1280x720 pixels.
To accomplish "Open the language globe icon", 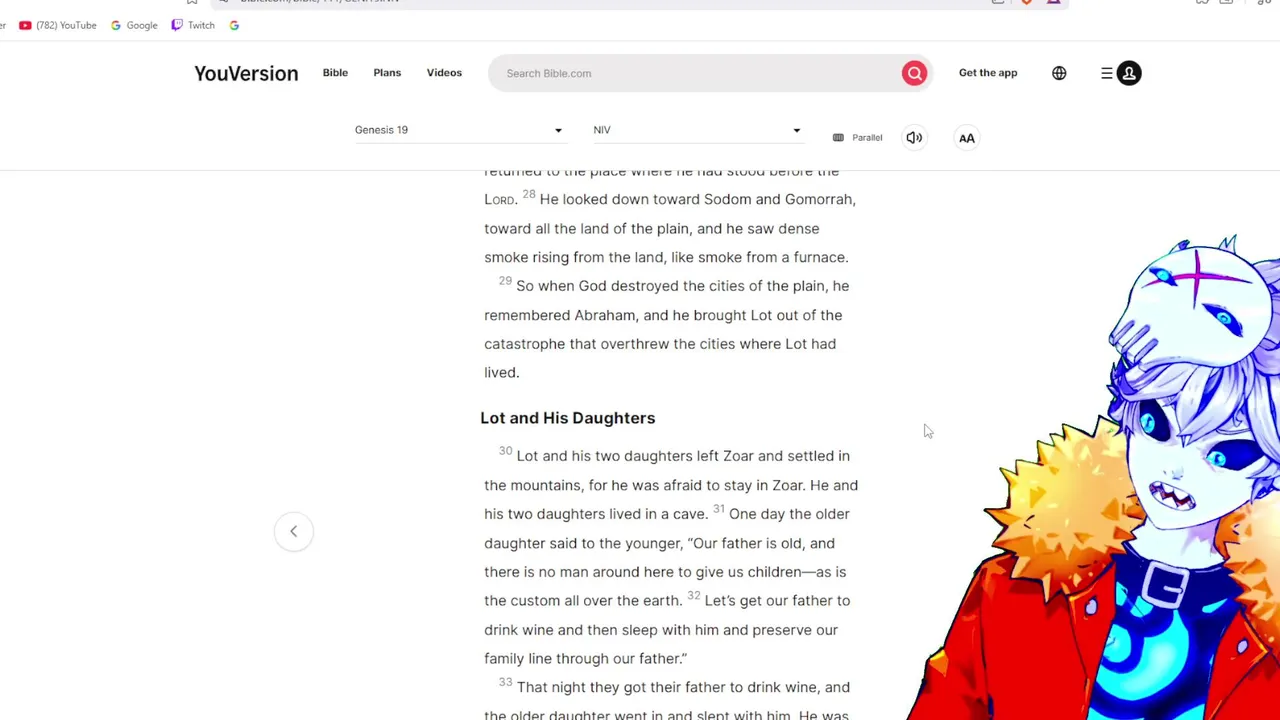I will click(1059, 73).
